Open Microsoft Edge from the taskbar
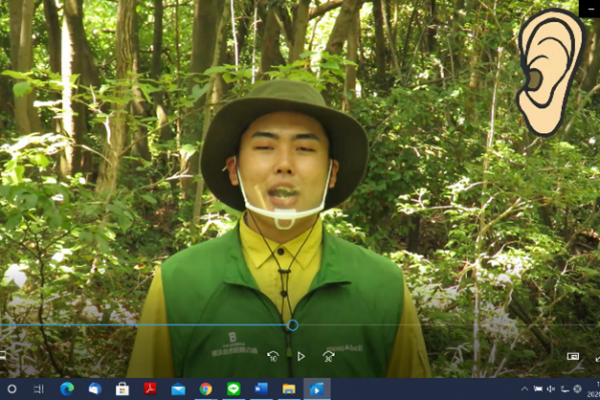 tap(67, 388)
